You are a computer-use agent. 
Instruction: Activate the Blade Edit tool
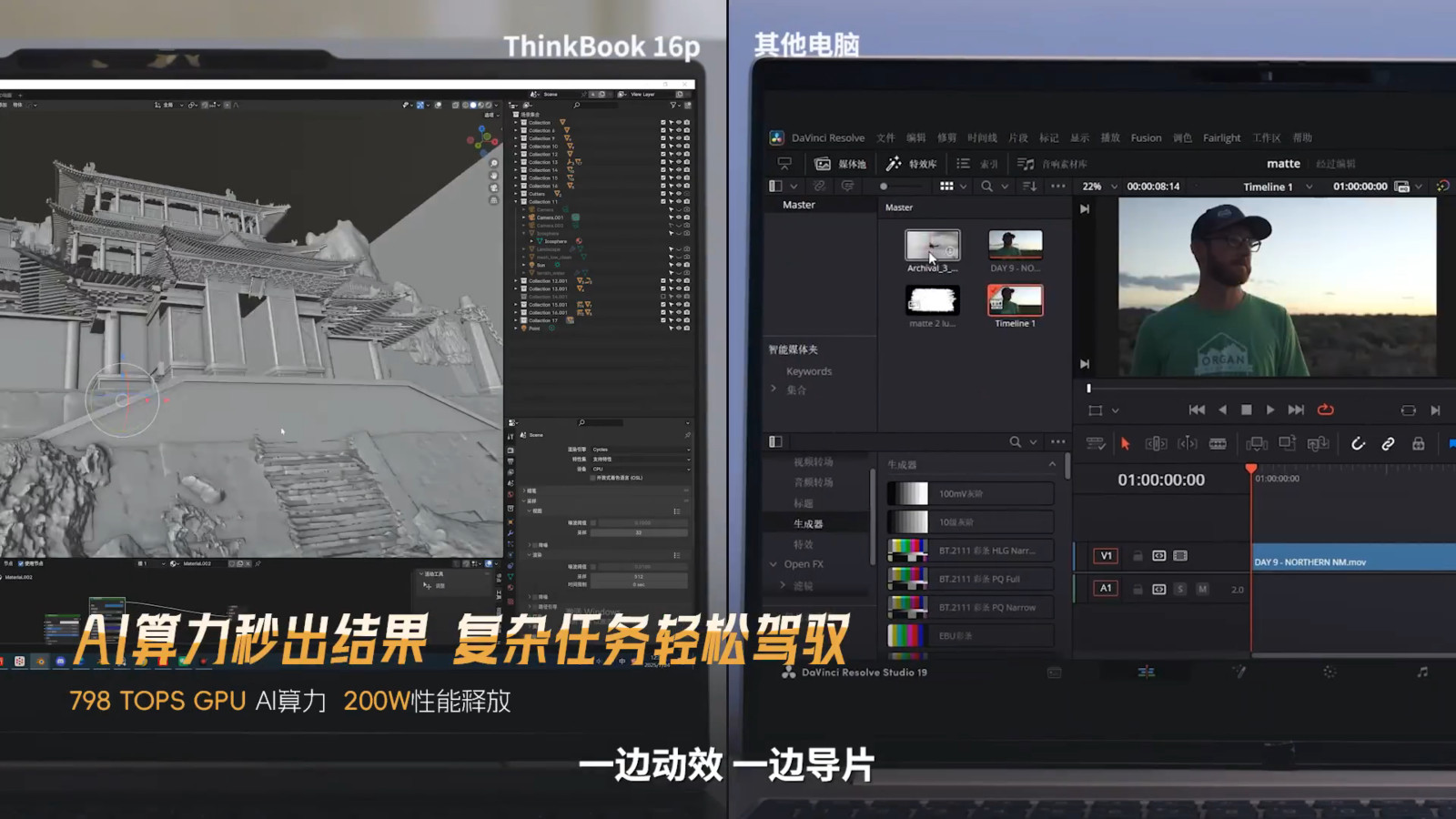pos(1218,443)
